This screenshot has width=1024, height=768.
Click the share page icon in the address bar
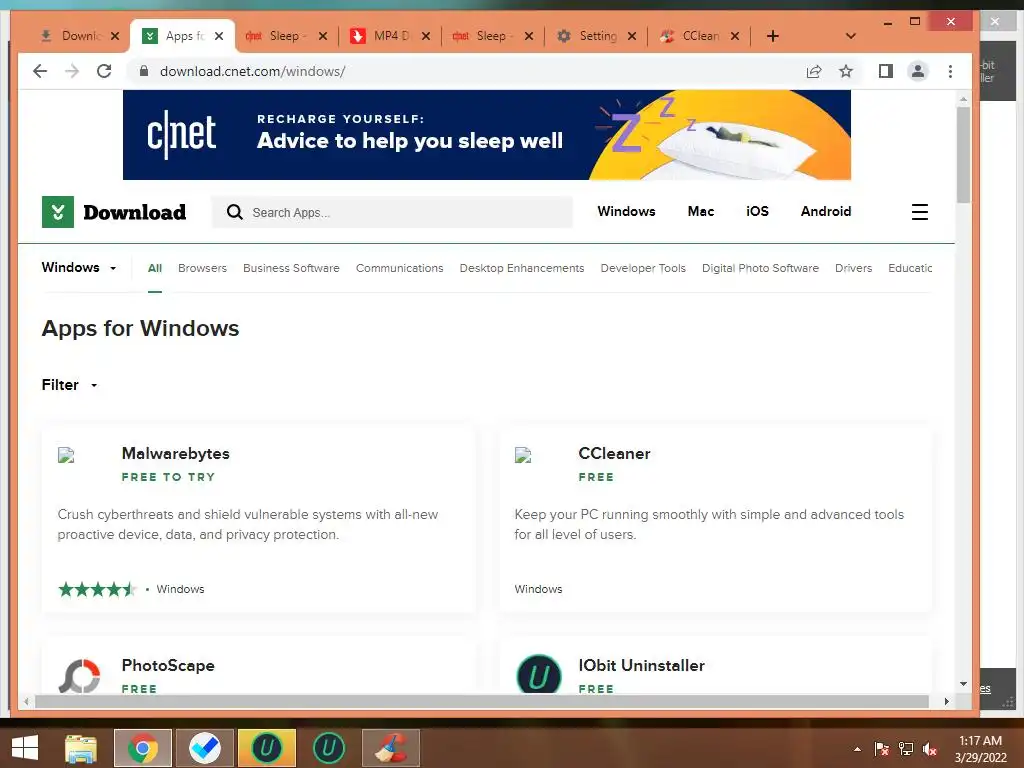[x=814, y=71]
